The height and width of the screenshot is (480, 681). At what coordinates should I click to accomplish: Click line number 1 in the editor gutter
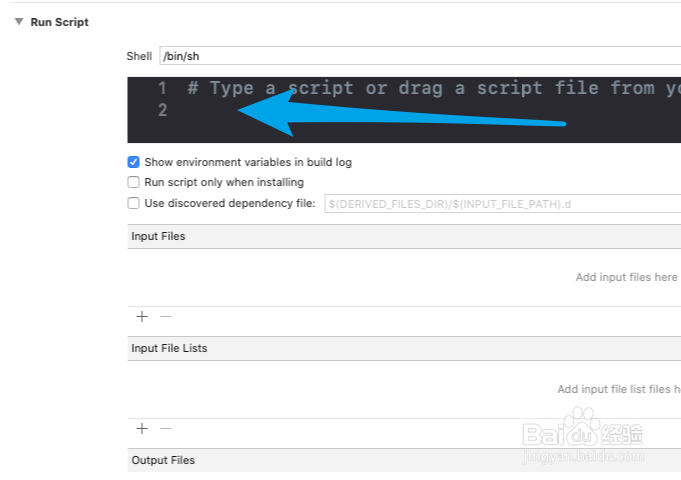coord(162,88)
